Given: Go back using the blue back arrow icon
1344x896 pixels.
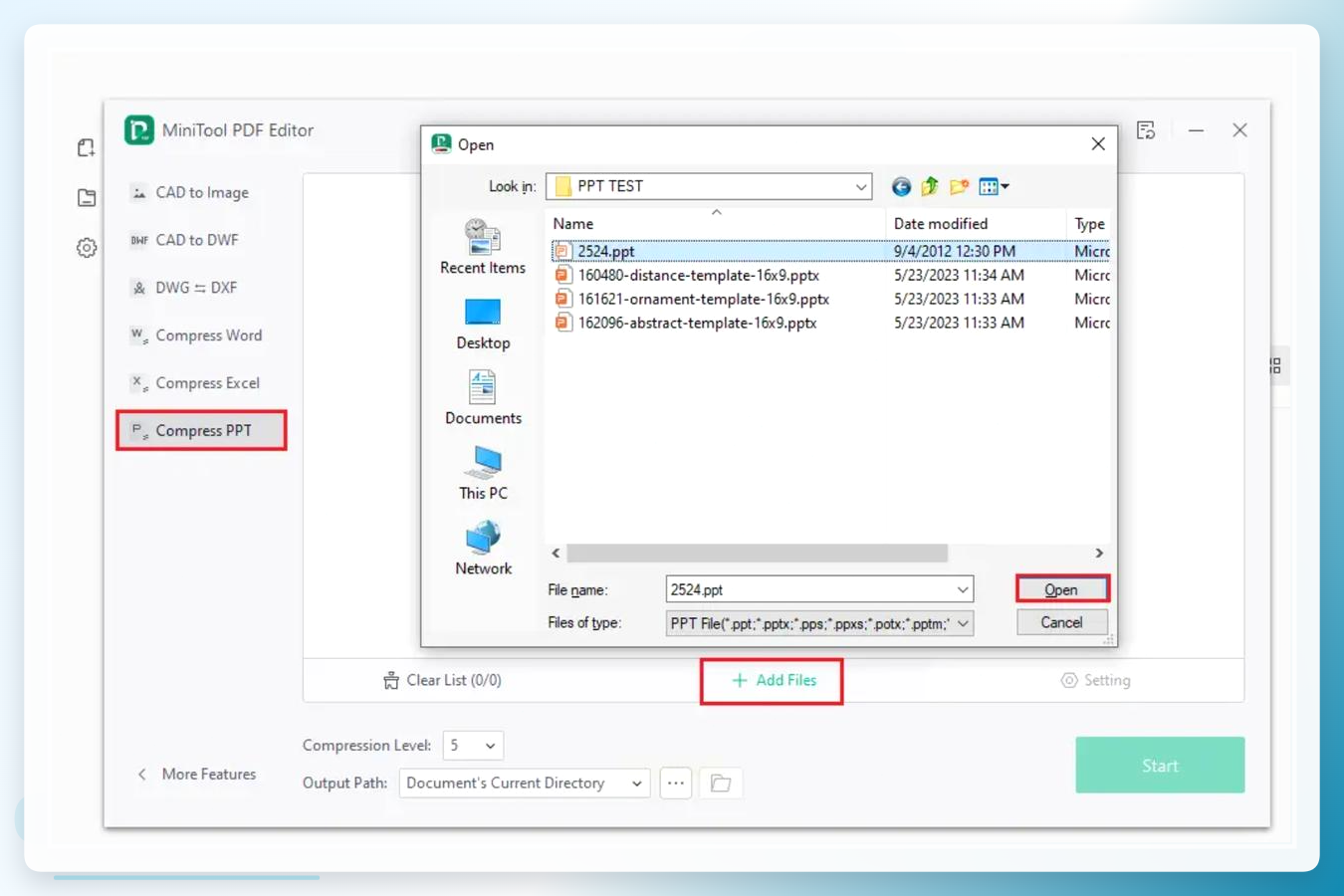Looking at the screenshot, I should click(901, 187).
